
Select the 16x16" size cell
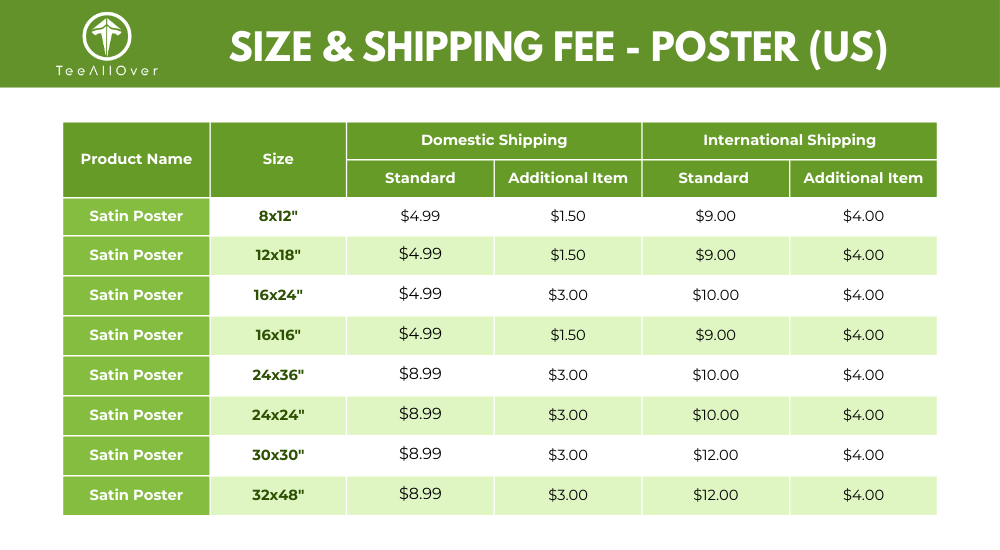tap(278, 335)
